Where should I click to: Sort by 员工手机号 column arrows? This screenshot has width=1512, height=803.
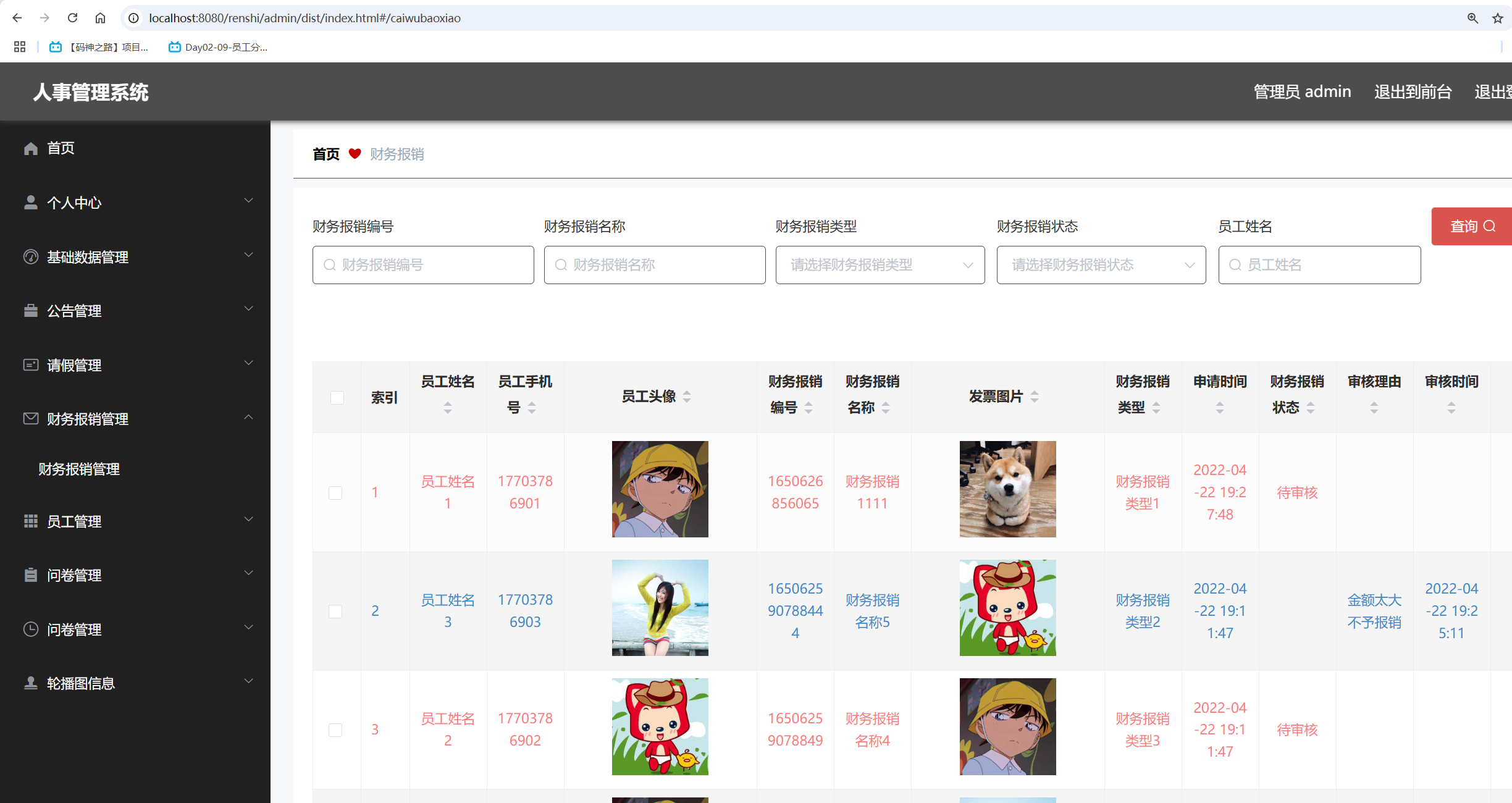[x=532, y=408]
